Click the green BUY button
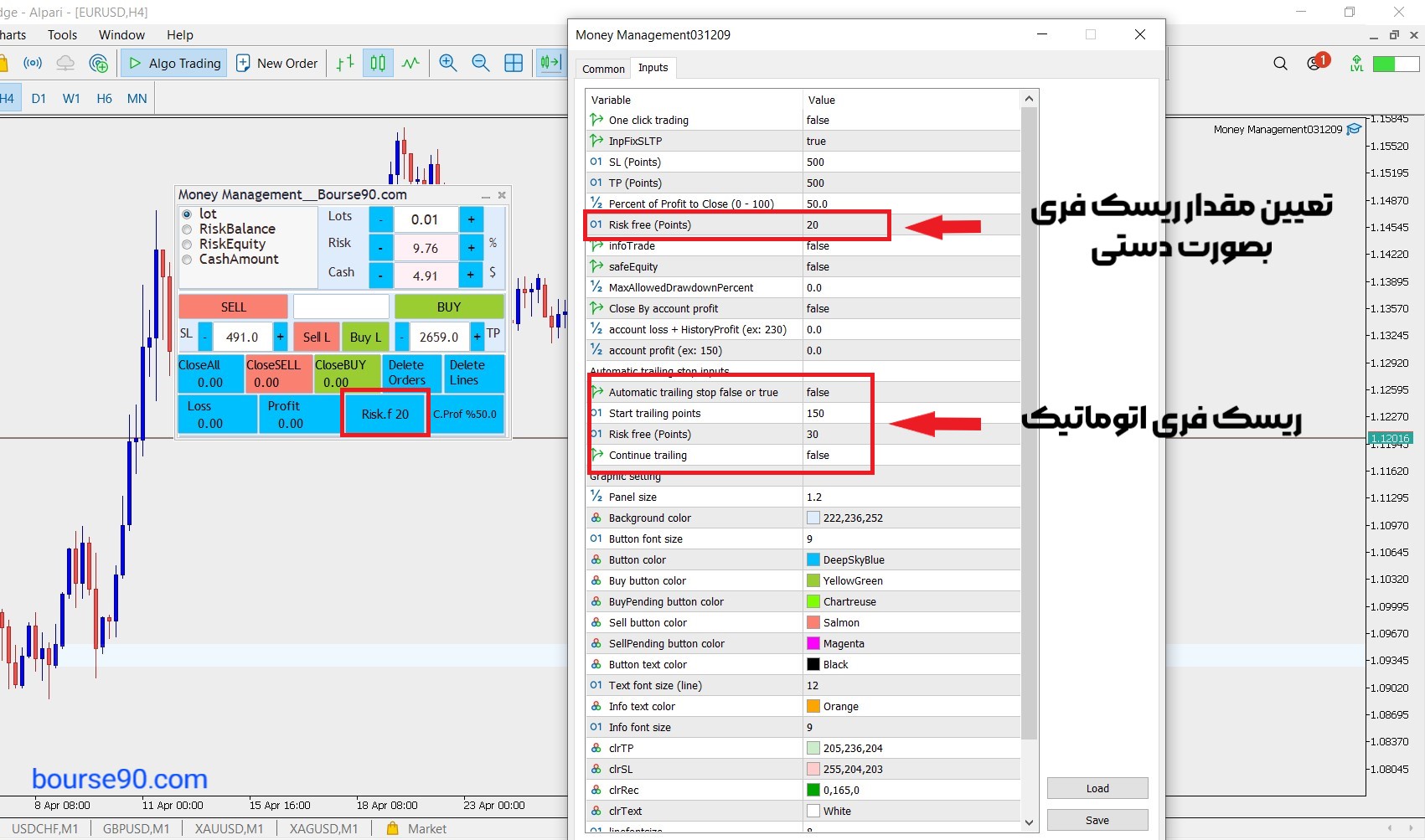1425x840 pixels. click(449, 307)
